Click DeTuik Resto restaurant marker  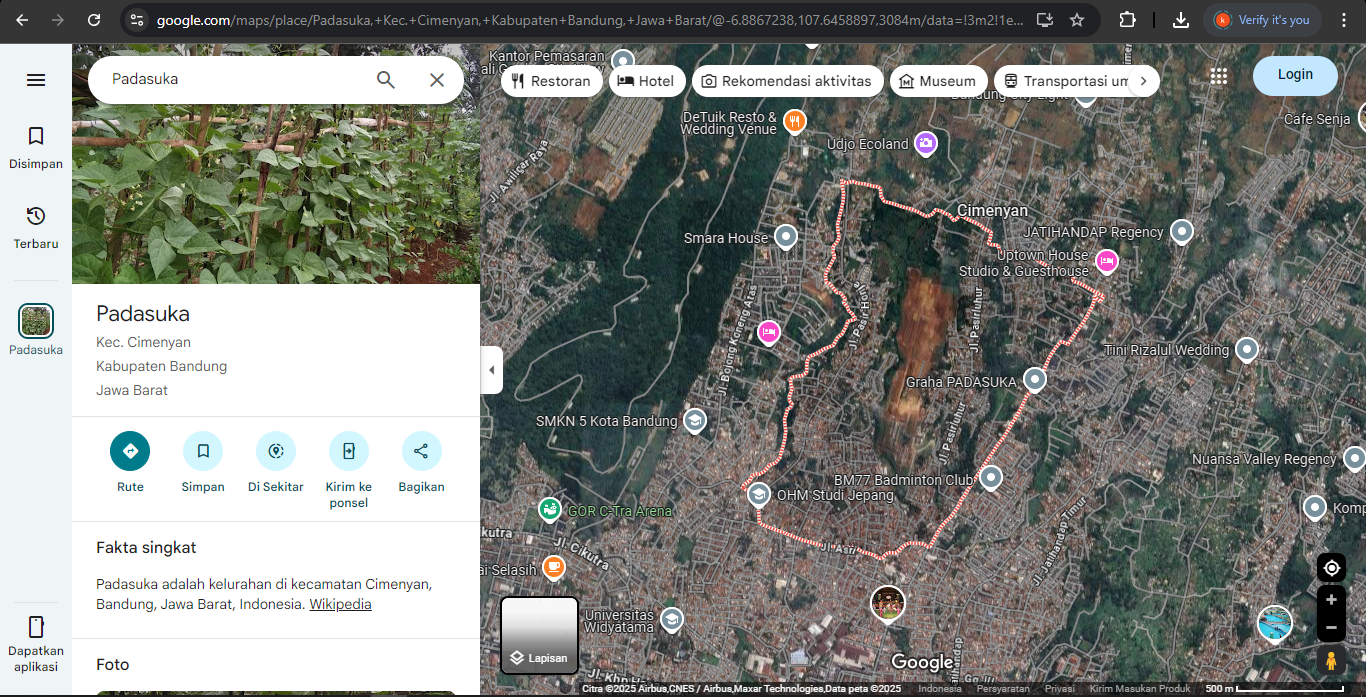tap(796, 121)
